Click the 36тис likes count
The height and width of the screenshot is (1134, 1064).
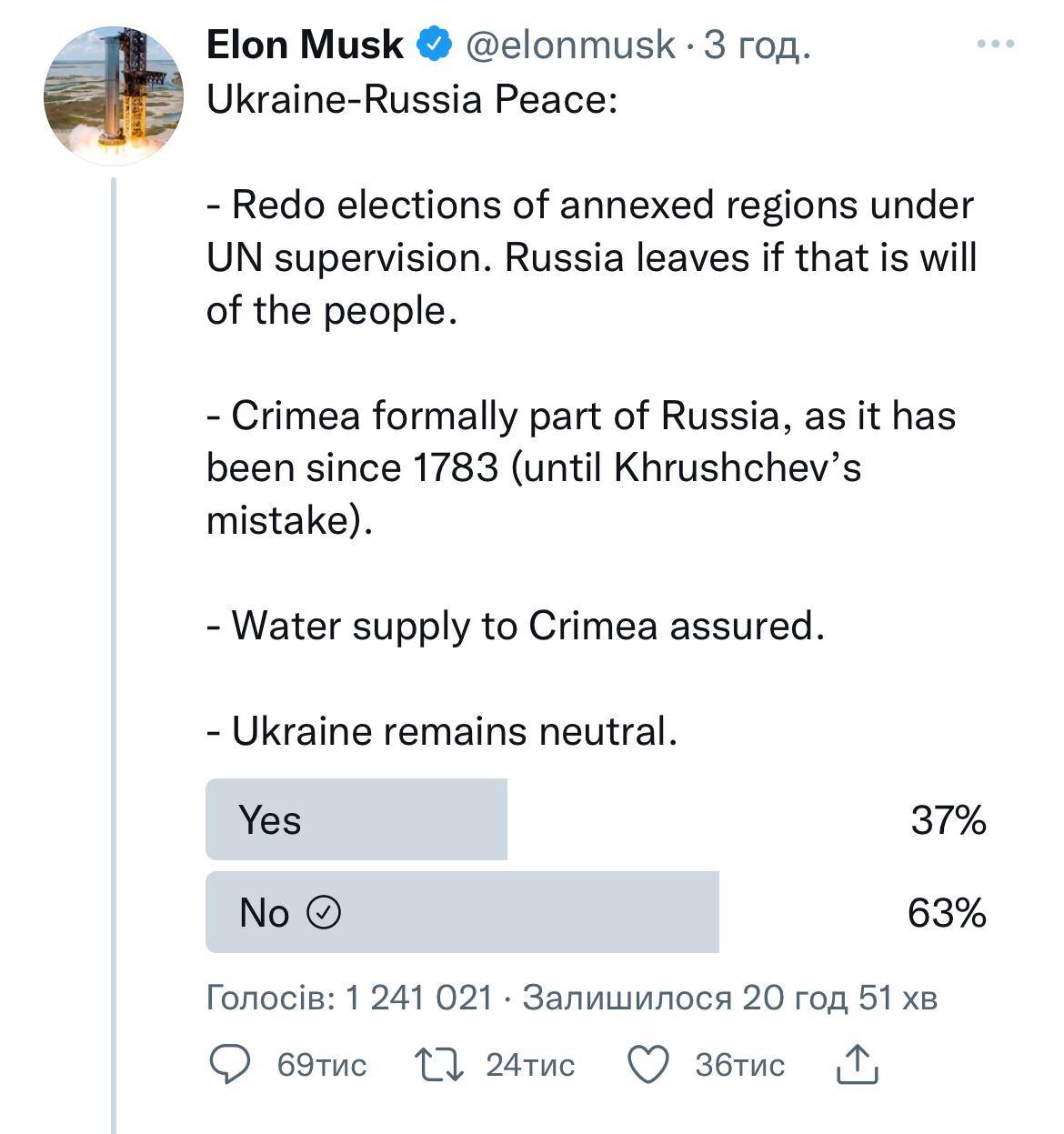[x=739, y=1065]
